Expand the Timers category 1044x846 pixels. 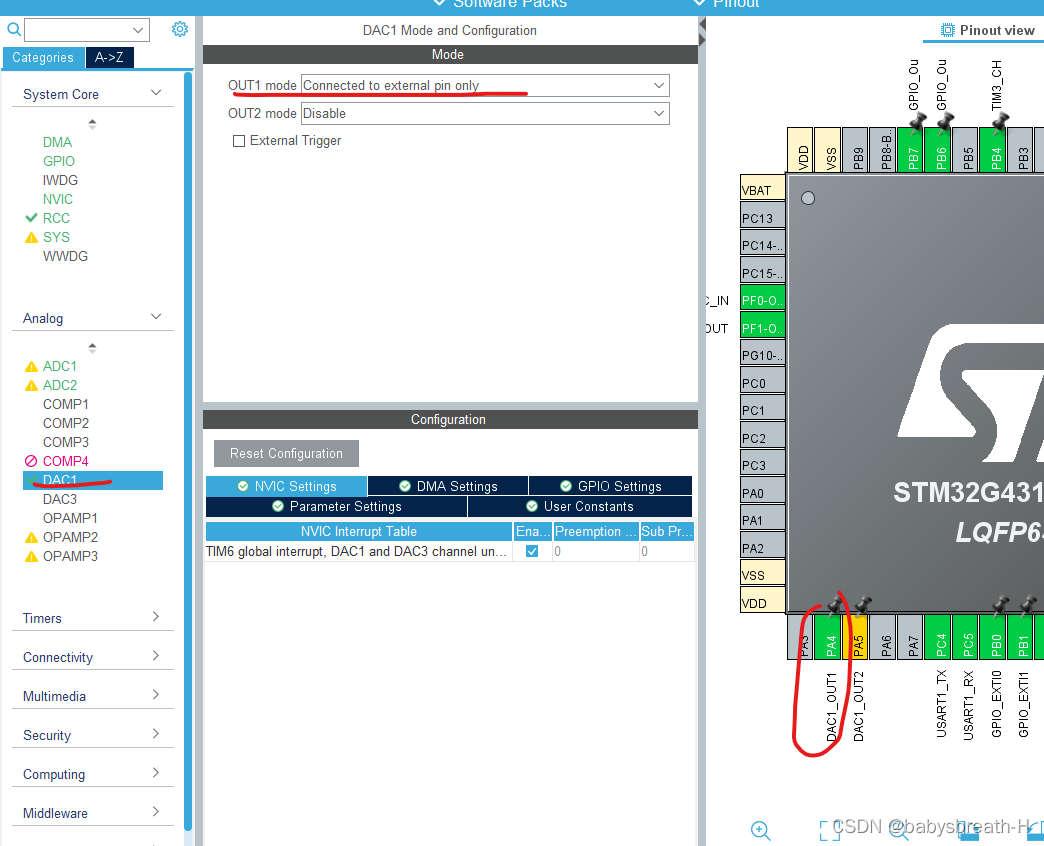[x=156, y=617]
